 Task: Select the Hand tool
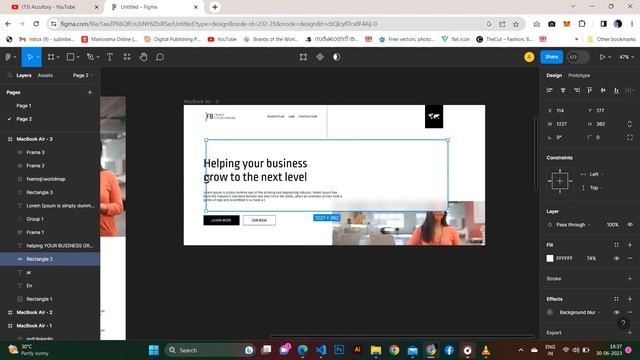click(x=143, y=57)
